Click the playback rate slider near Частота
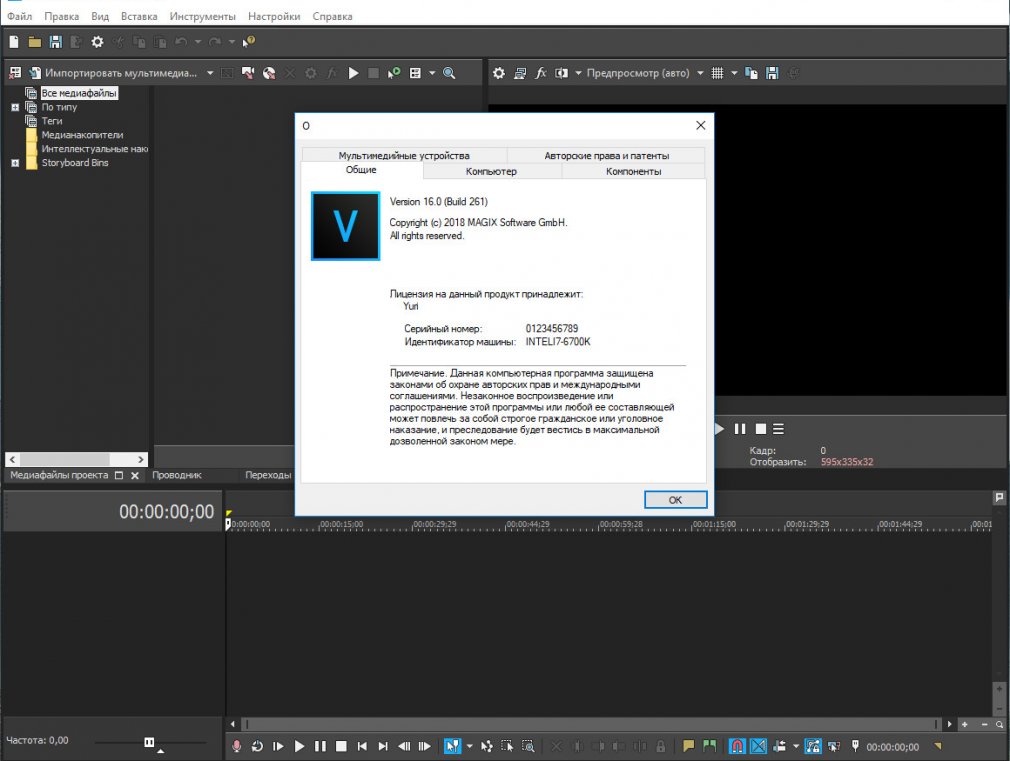This screenshot has width=1010, height=761. pyautogui.click(x=149, y=742)
